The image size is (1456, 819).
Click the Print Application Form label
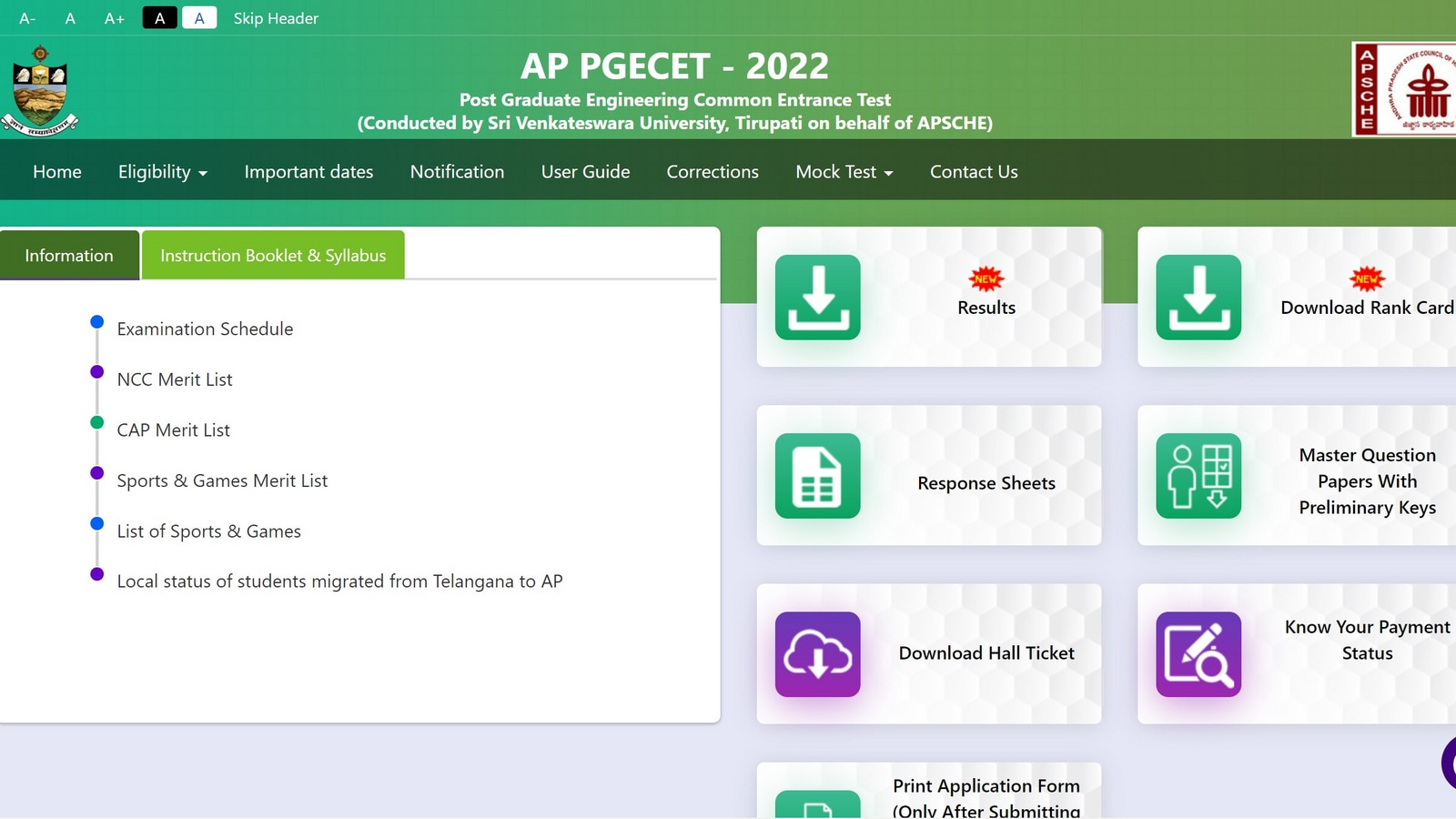986,798
